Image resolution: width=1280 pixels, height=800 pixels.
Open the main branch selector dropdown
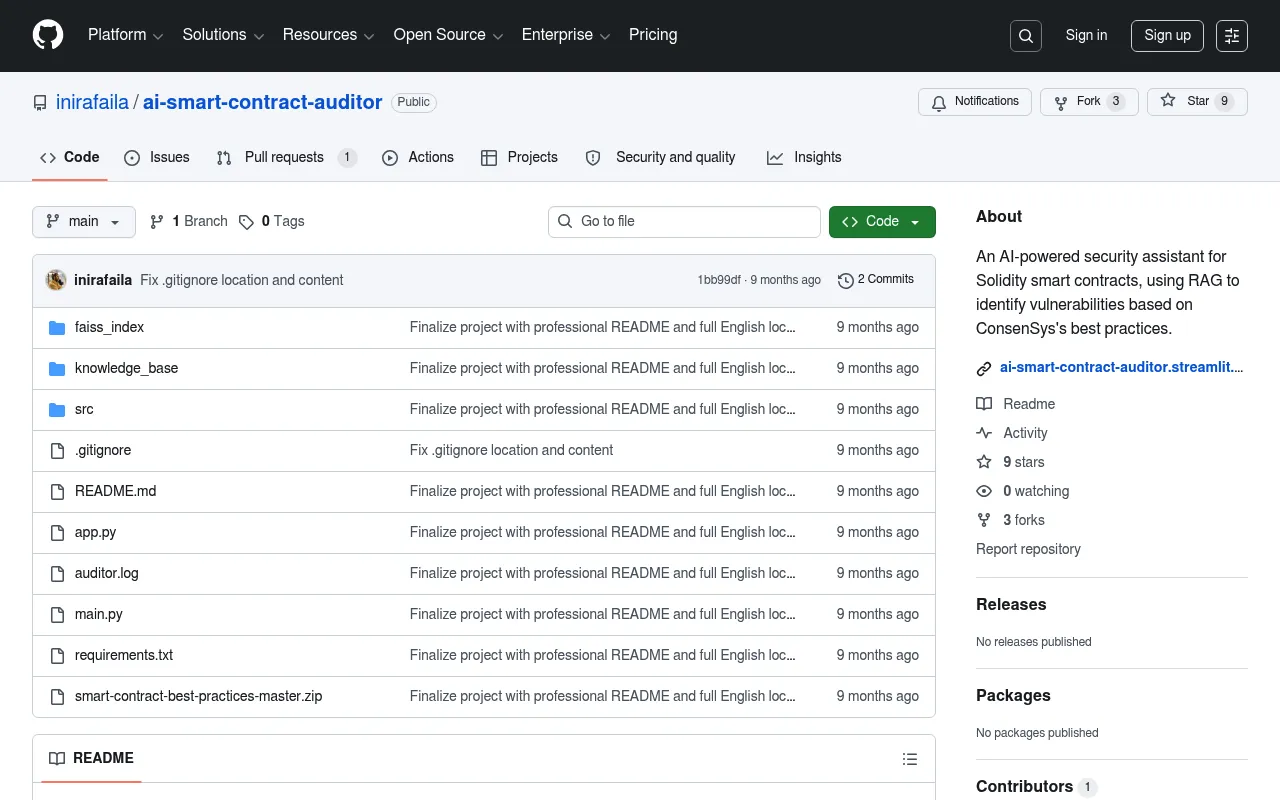[84, 222]
